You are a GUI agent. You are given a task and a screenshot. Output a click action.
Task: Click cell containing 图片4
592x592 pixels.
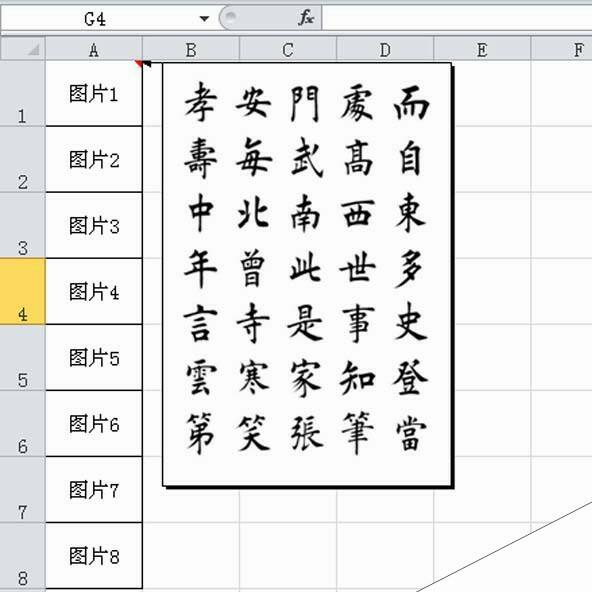click(94, 291)
